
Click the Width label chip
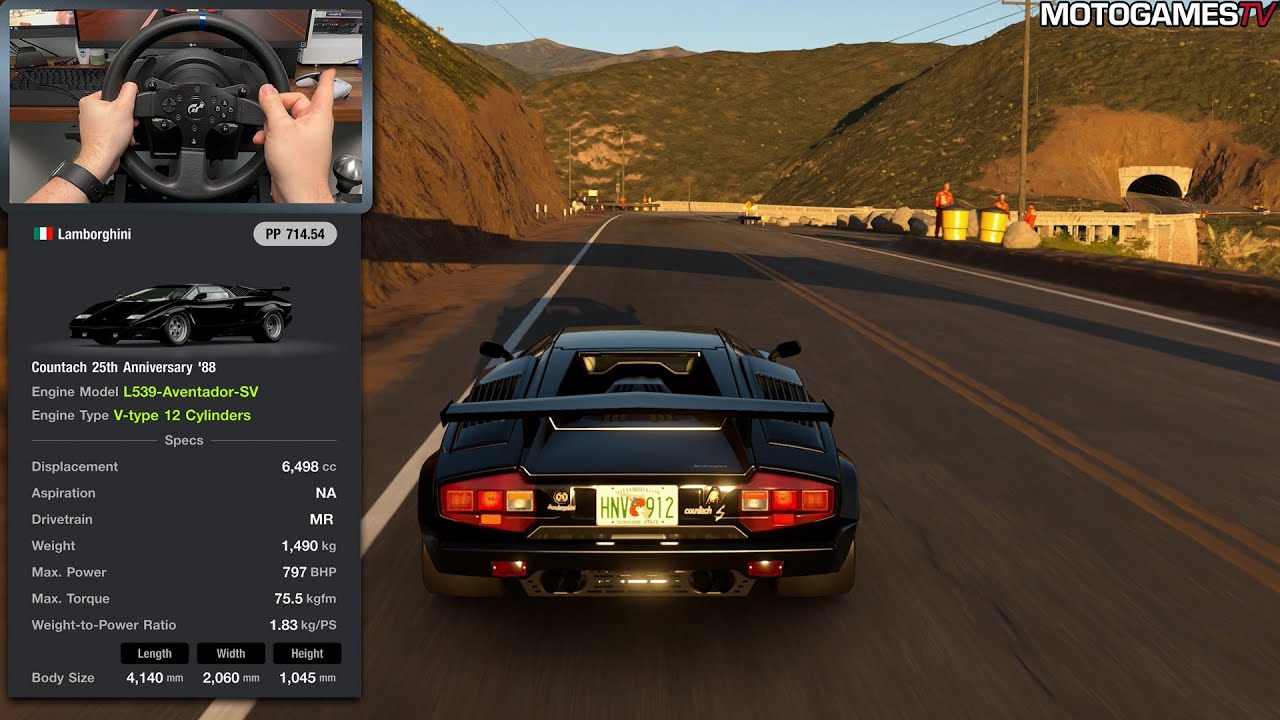[231, 653]
